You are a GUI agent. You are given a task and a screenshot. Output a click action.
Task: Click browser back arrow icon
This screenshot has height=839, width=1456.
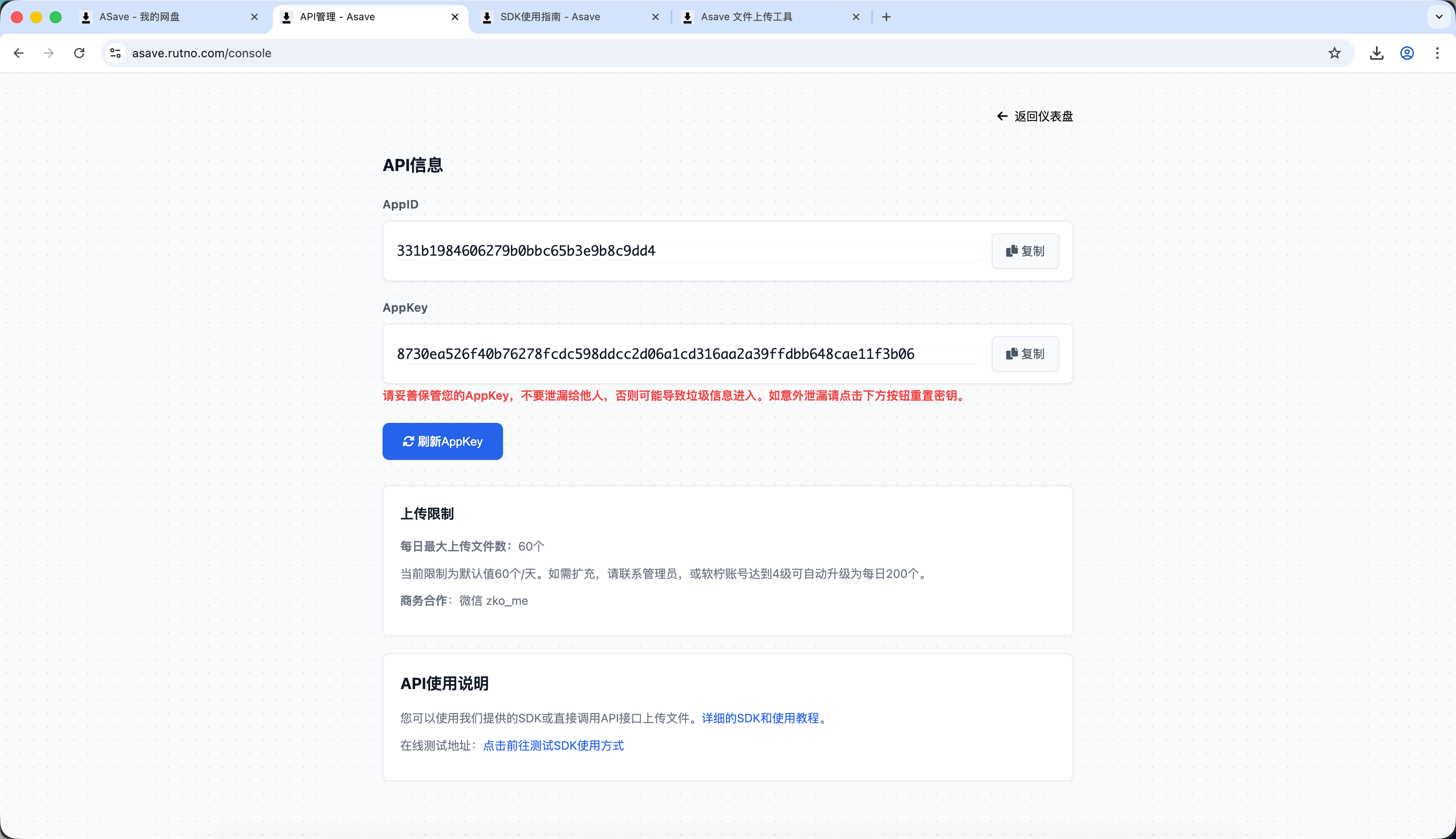[19, 53]
